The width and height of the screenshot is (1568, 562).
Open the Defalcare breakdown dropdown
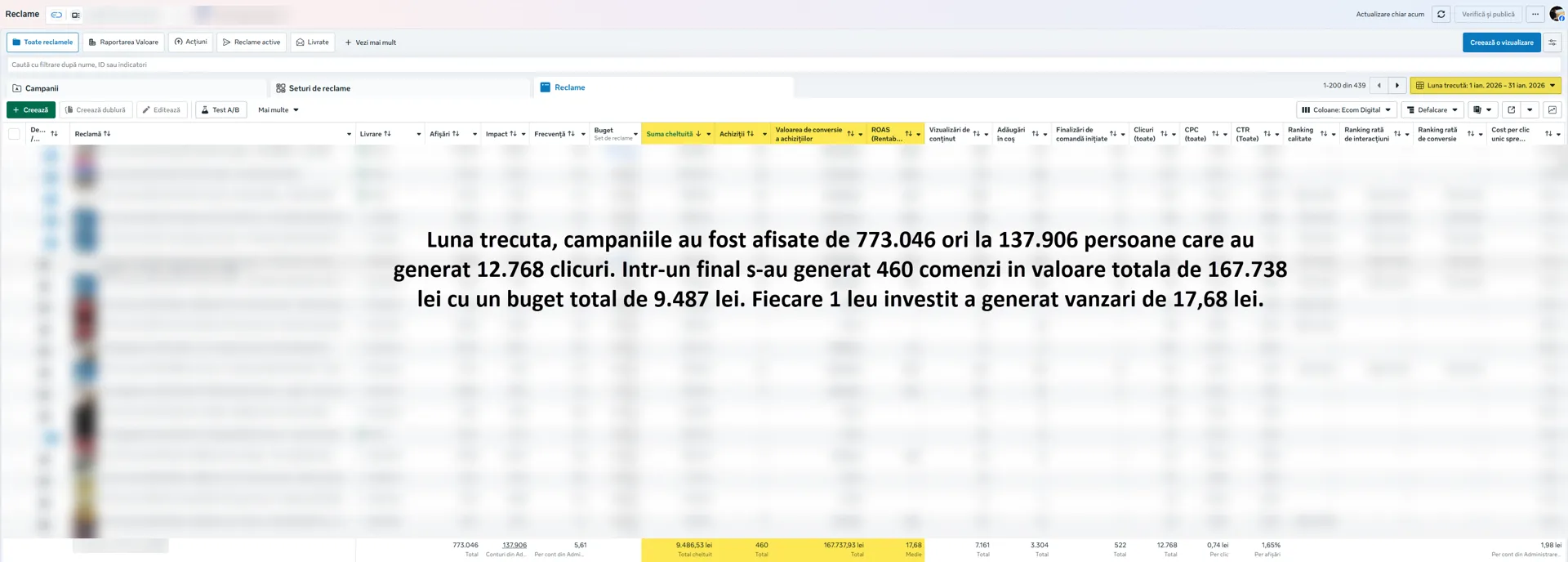[x=1432, y=109]
